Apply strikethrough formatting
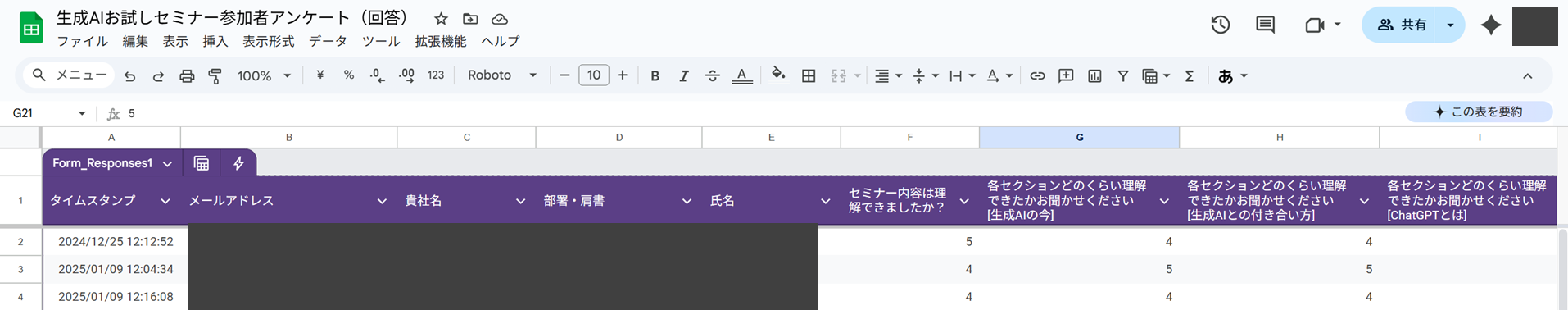Screen dimensions: 1568x310 point(712,75)
